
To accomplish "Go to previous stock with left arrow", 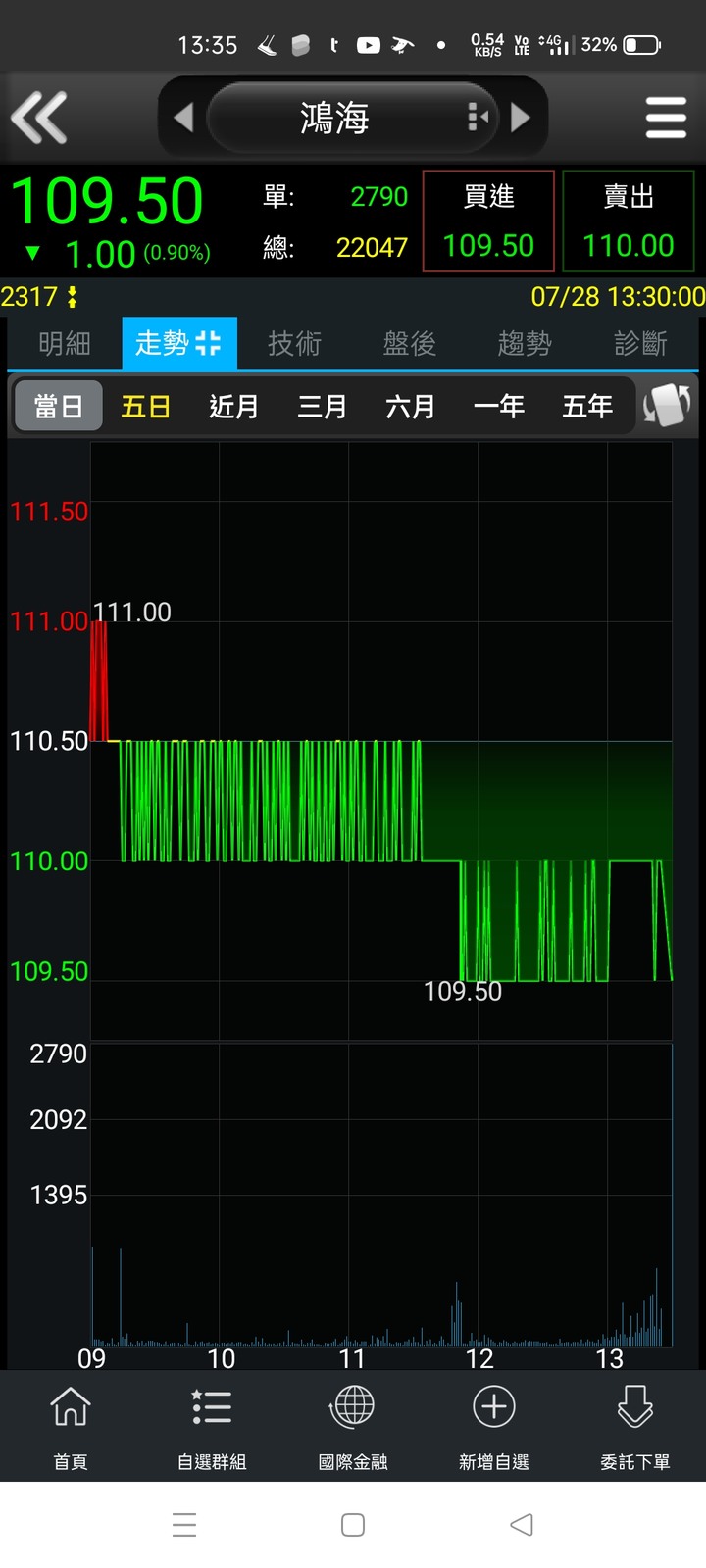I will click(x=183, y=118).
